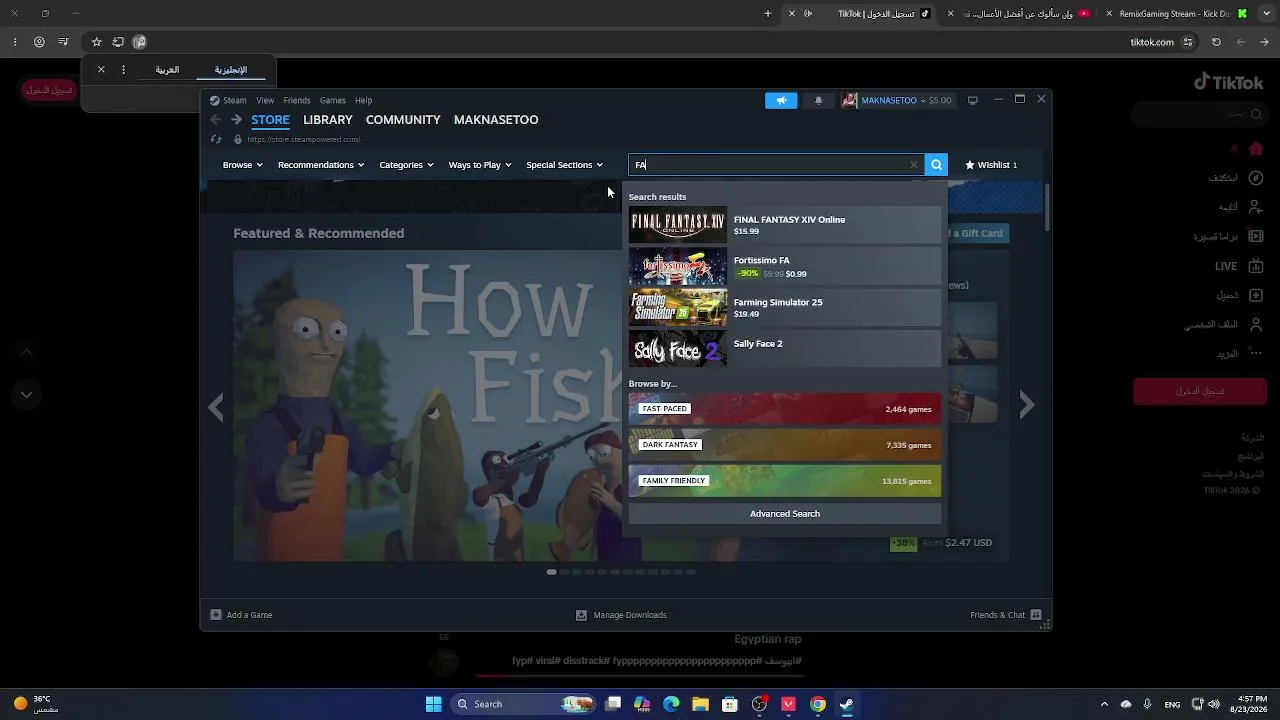1280x720 pixels.
Task: Expand the Recommendations dropdown
Action: (x=321, y=165)
